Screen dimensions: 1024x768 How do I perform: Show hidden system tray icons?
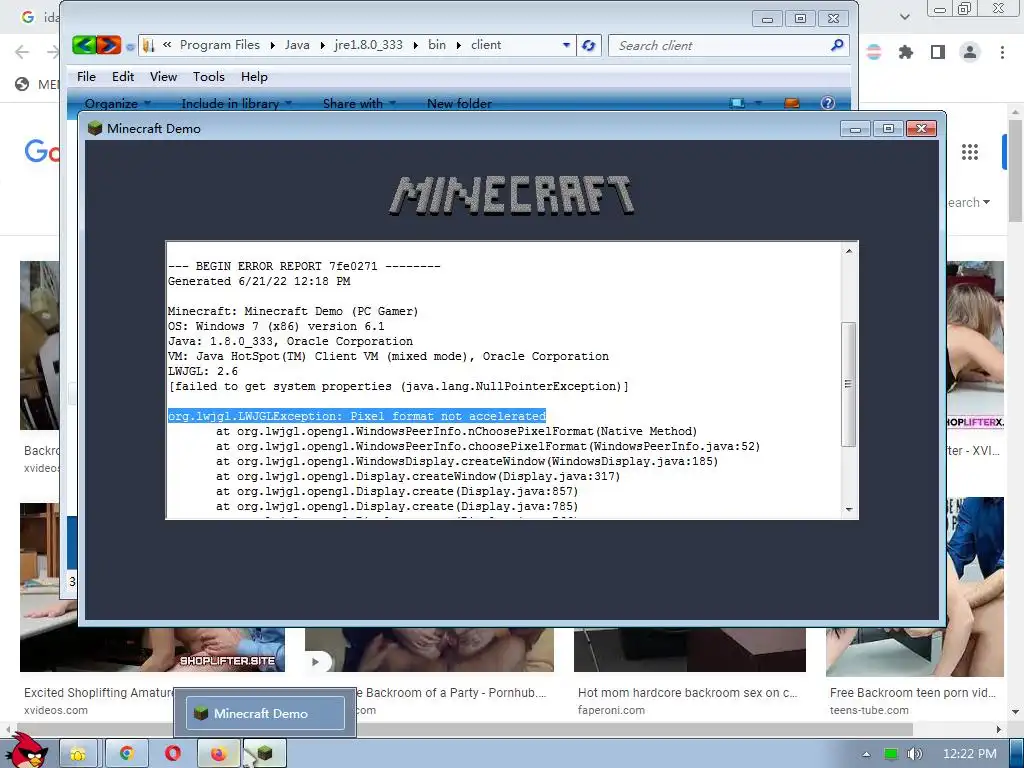pyautogui.click(x=866, y=754)
